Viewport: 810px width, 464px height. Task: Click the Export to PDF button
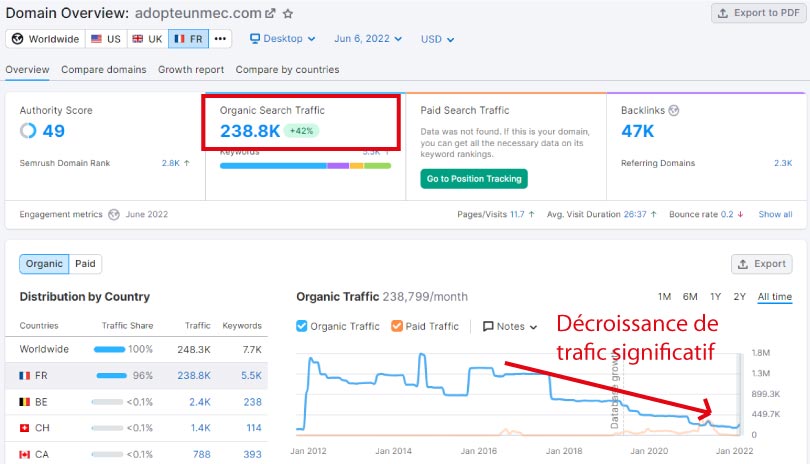(x=758, y=13)
